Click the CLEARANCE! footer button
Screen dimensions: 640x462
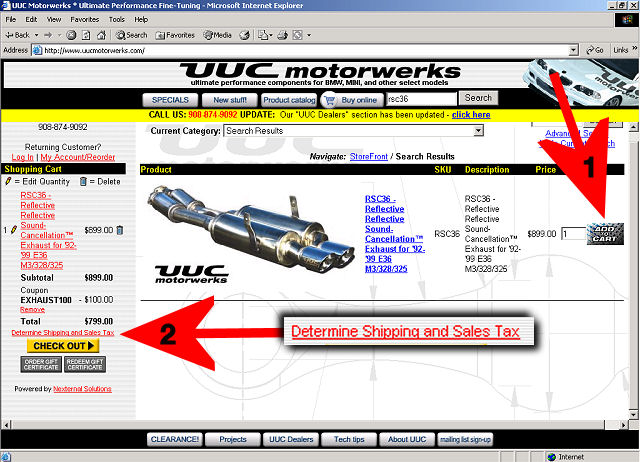coord(175,440)
